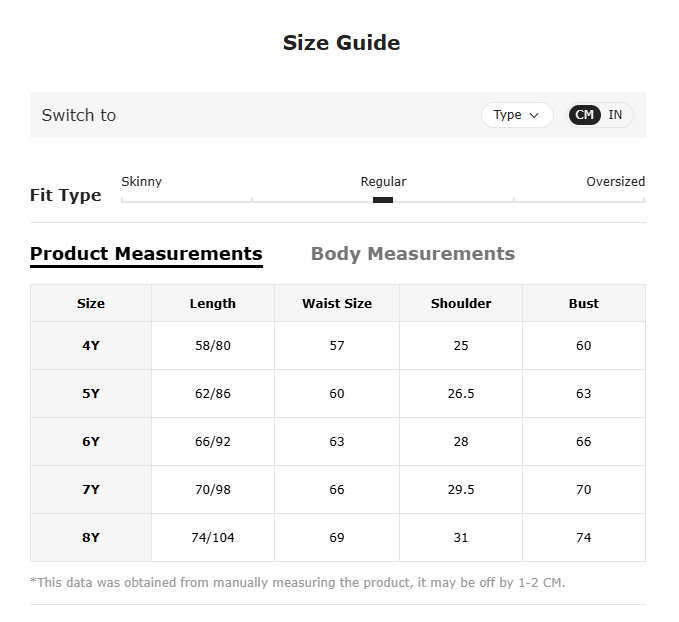The height and width of the screenshot is (622, 679).
Task: Click the Regular fit type marker
Action: tap(383, 200)
